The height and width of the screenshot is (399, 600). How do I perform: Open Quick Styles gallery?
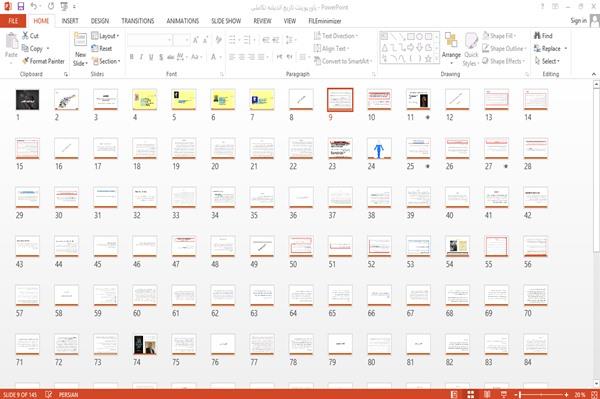pos(471,50)
